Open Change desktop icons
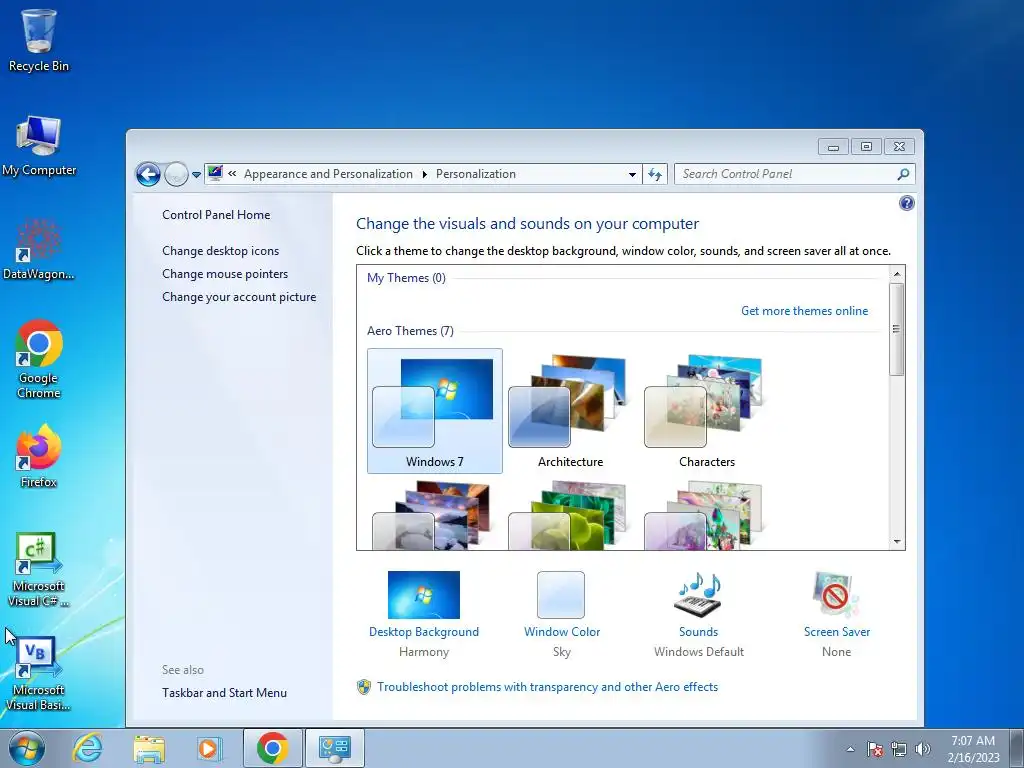 point(221,251)
